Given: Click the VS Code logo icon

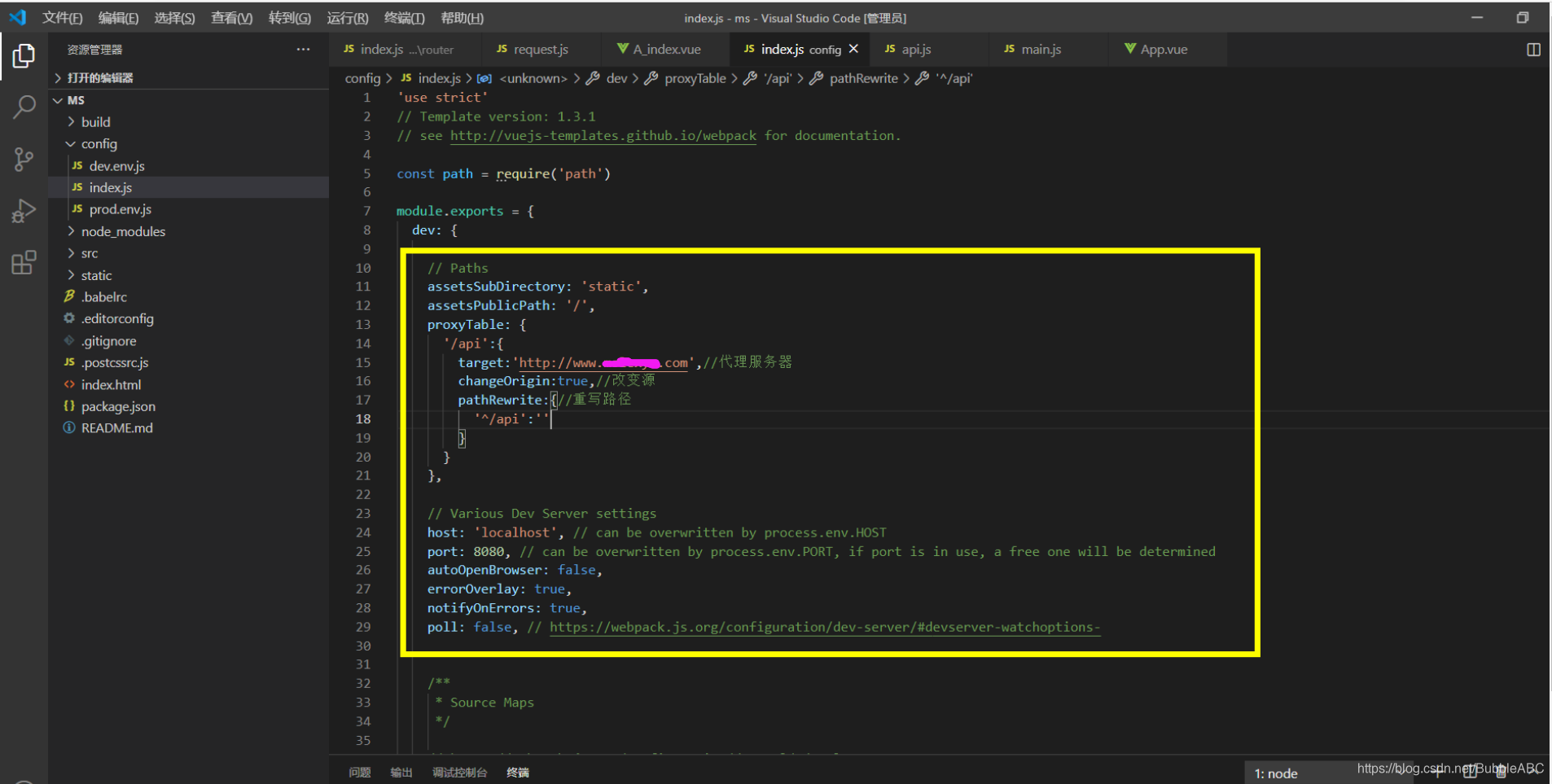Looking at the screenshot, I should click(17, 17).
